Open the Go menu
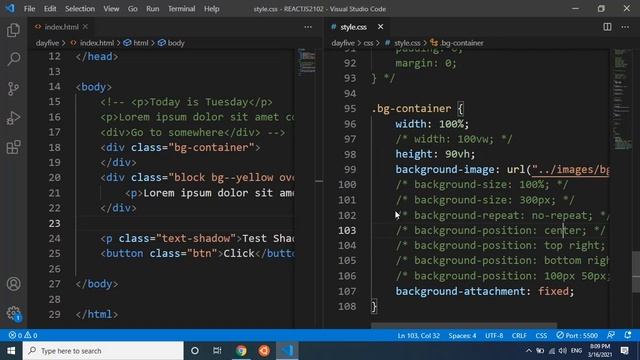640x360 pixels. (133, 9)
